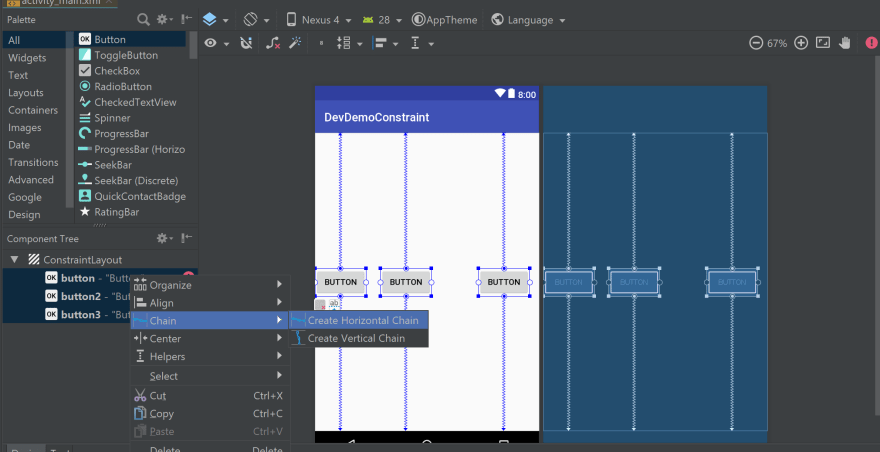The image size is (880, 452).
Task: Select the Transitions palette category
Action: tap(34, 162)
